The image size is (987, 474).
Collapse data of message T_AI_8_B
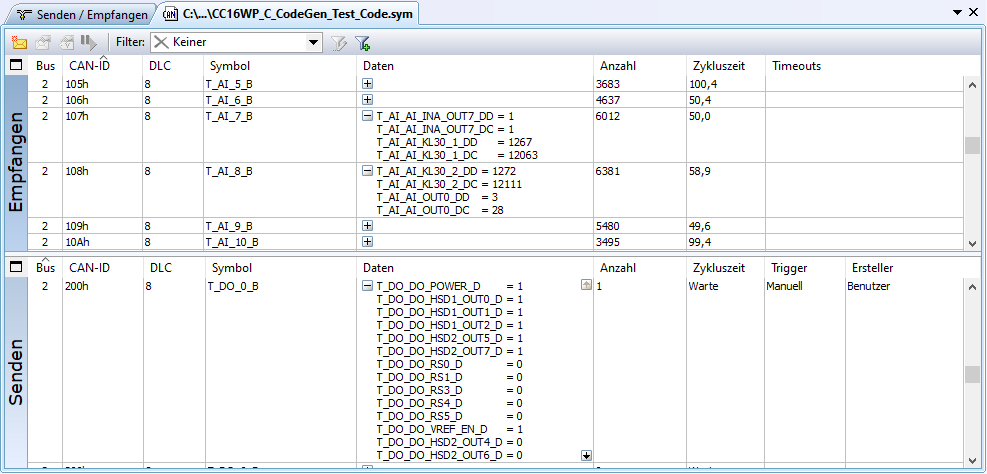pos(368,171)
